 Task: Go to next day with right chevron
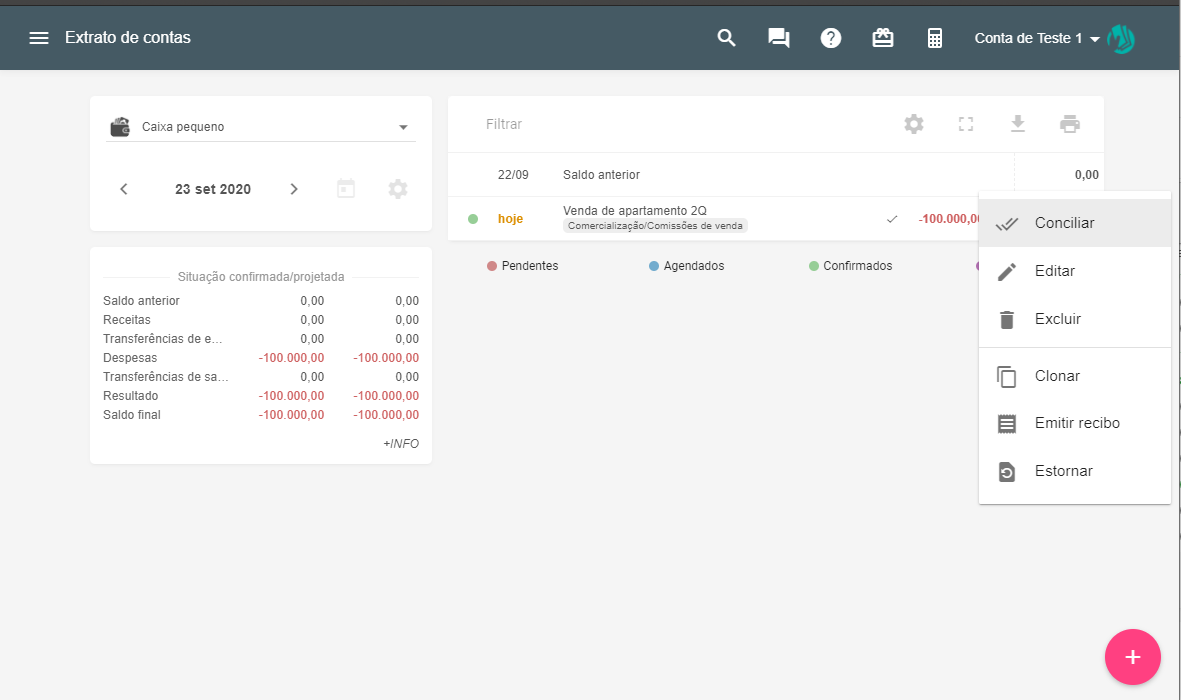pos(294,189)
